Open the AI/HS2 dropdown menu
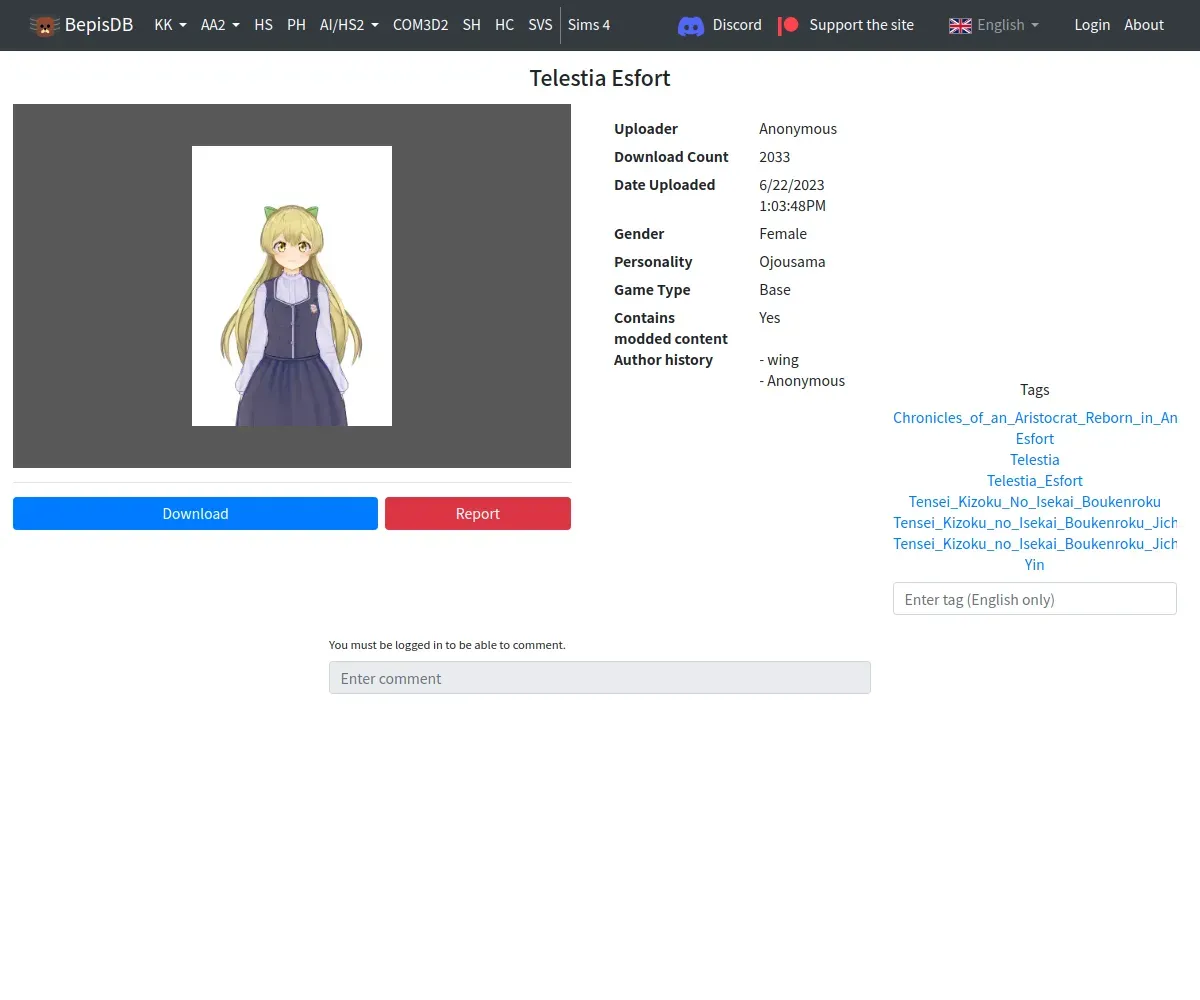Screen dimensions: 1200x1000 pos(349,25)
